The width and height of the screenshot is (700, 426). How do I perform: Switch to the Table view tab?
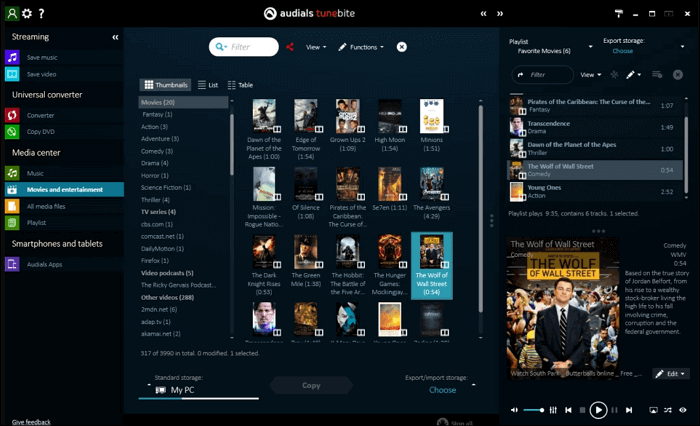point(240,85)
